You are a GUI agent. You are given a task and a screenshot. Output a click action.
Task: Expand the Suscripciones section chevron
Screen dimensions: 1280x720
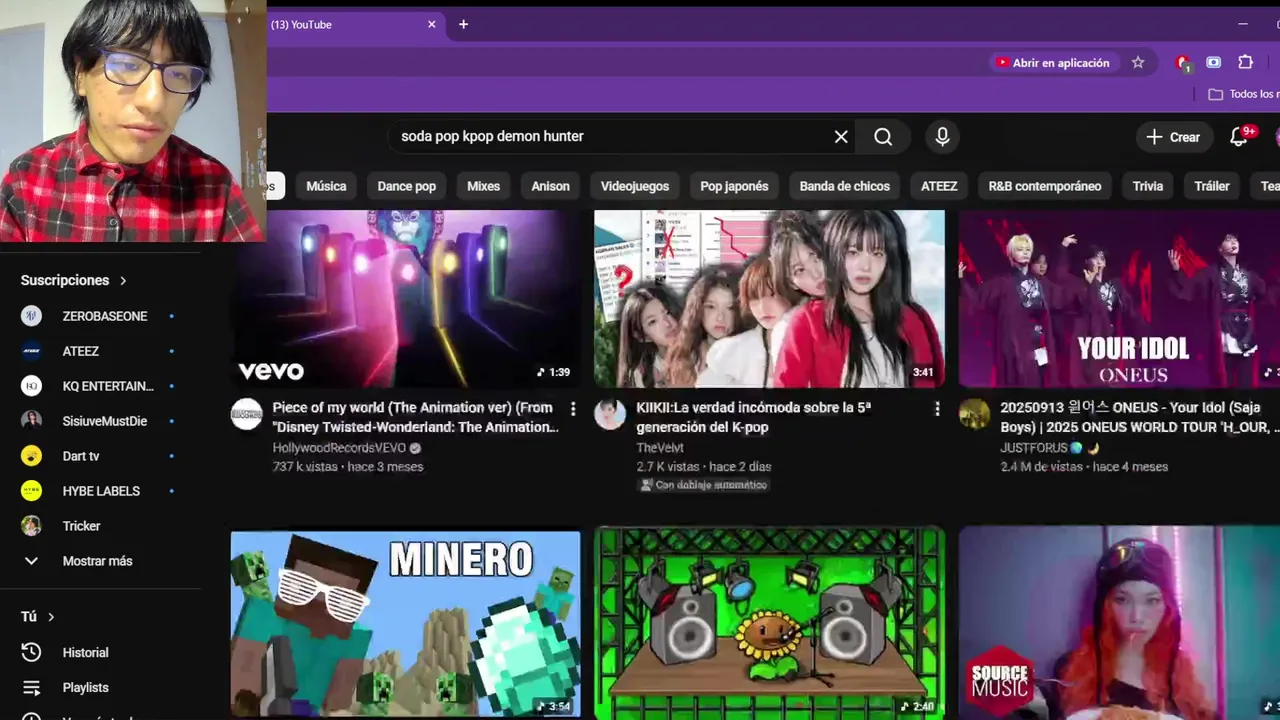123,281
